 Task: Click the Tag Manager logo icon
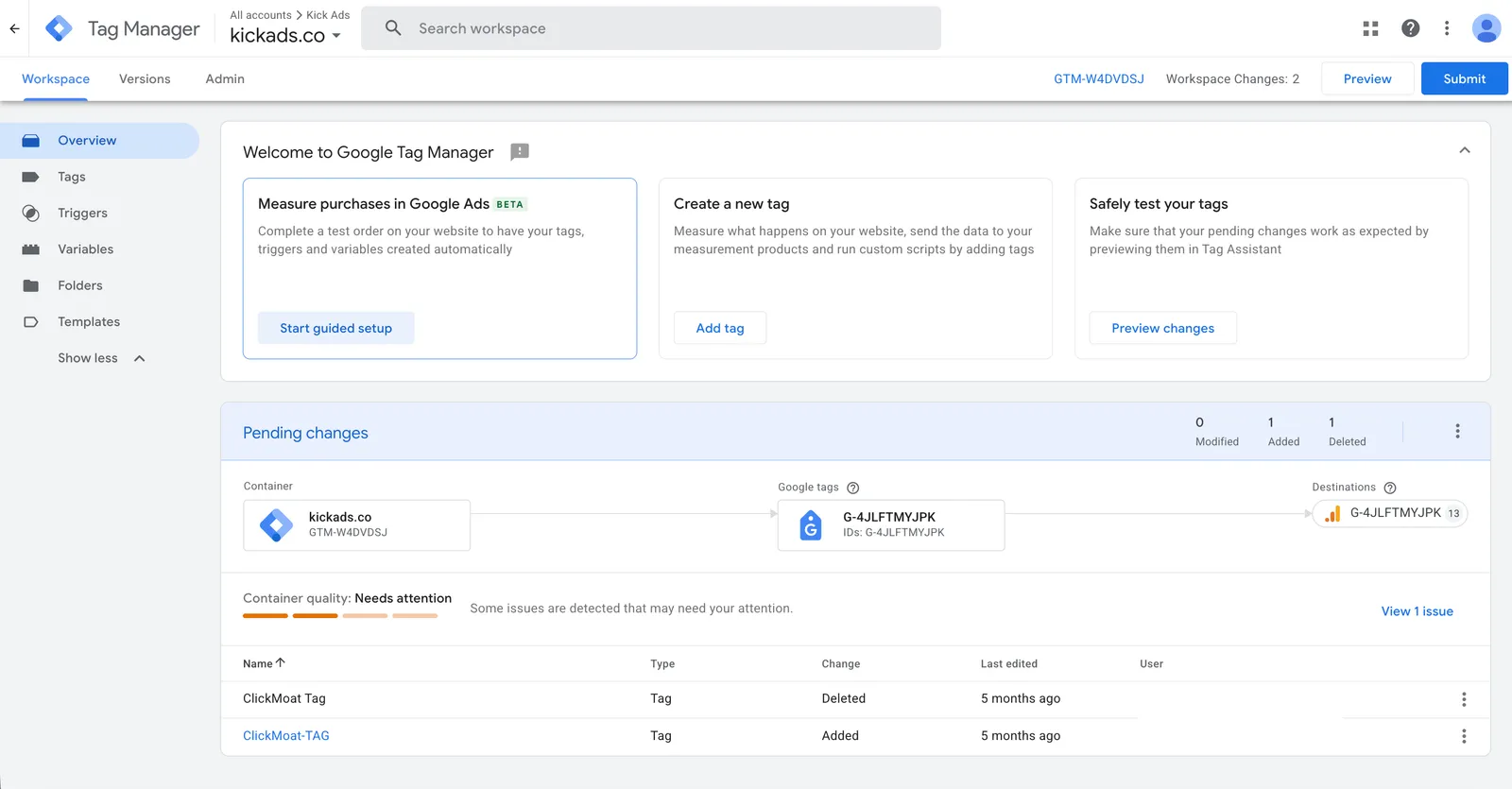[59, 28]
